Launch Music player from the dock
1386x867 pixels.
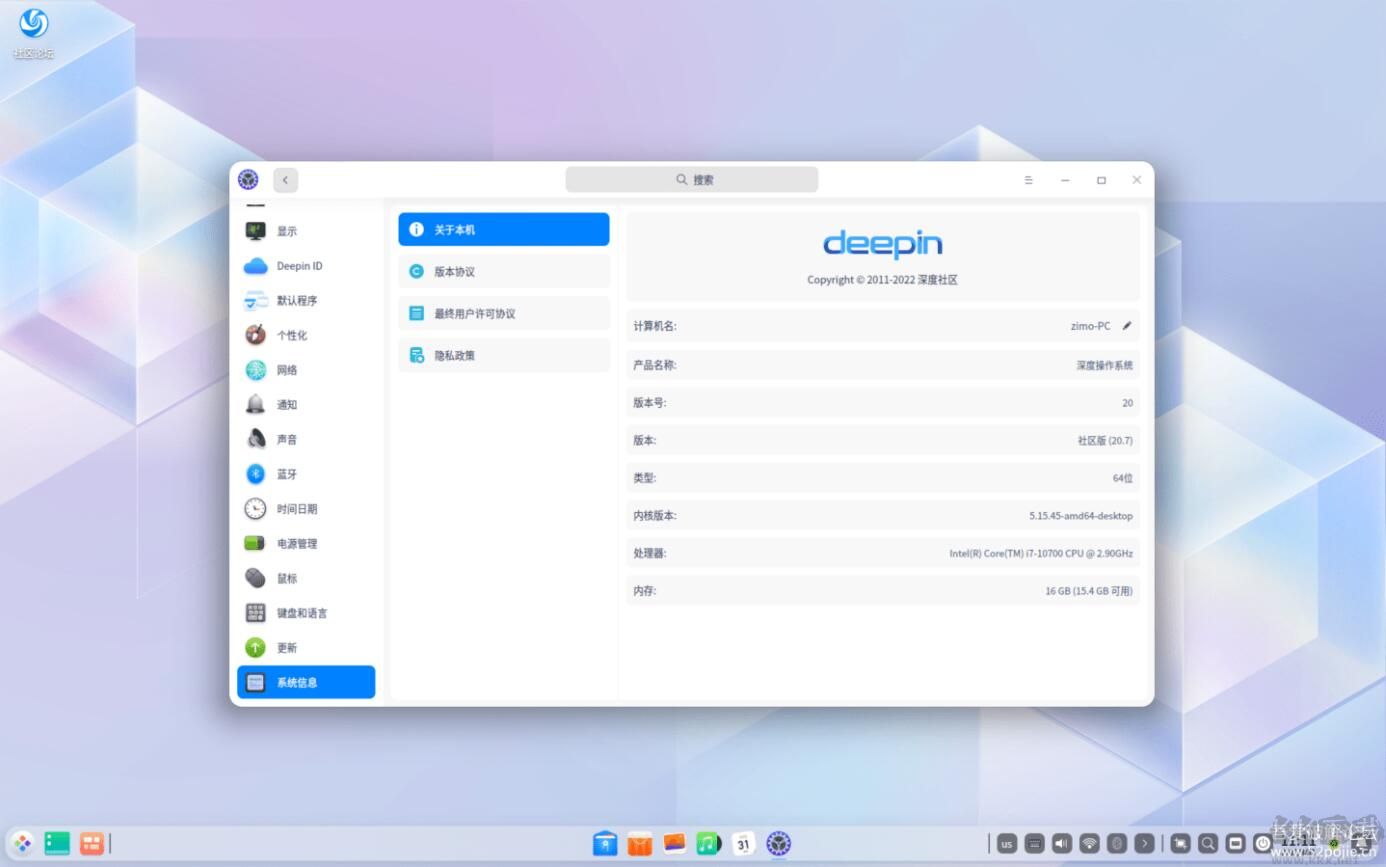[708, 843]
